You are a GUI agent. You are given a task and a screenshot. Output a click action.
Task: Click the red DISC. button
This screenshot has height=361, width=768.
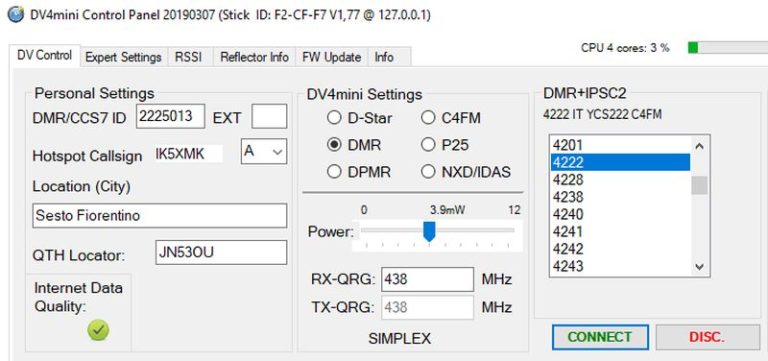707,337
